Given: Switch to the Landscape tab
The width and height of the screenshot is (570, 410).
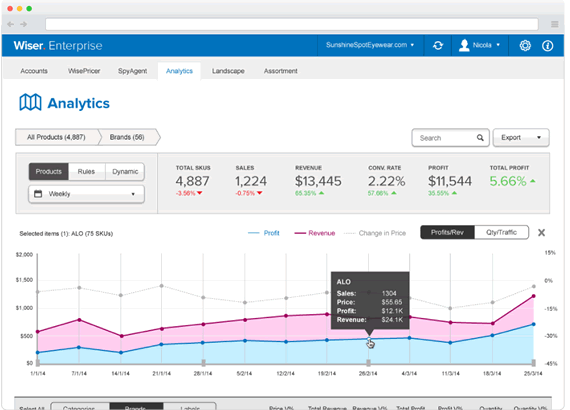Looking at the screenshot, I should 228,71.
